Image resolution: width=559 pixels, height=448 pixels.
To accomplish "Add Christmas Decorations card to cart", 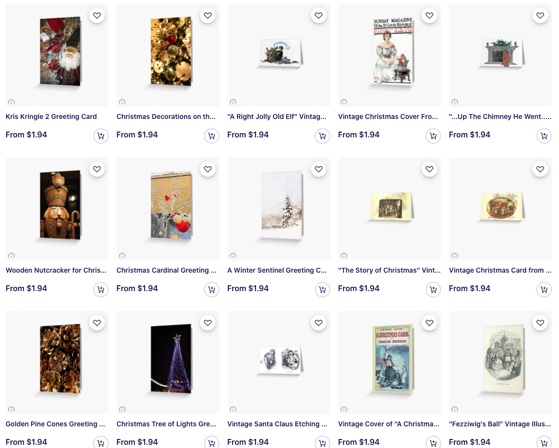I will [211, 136].
